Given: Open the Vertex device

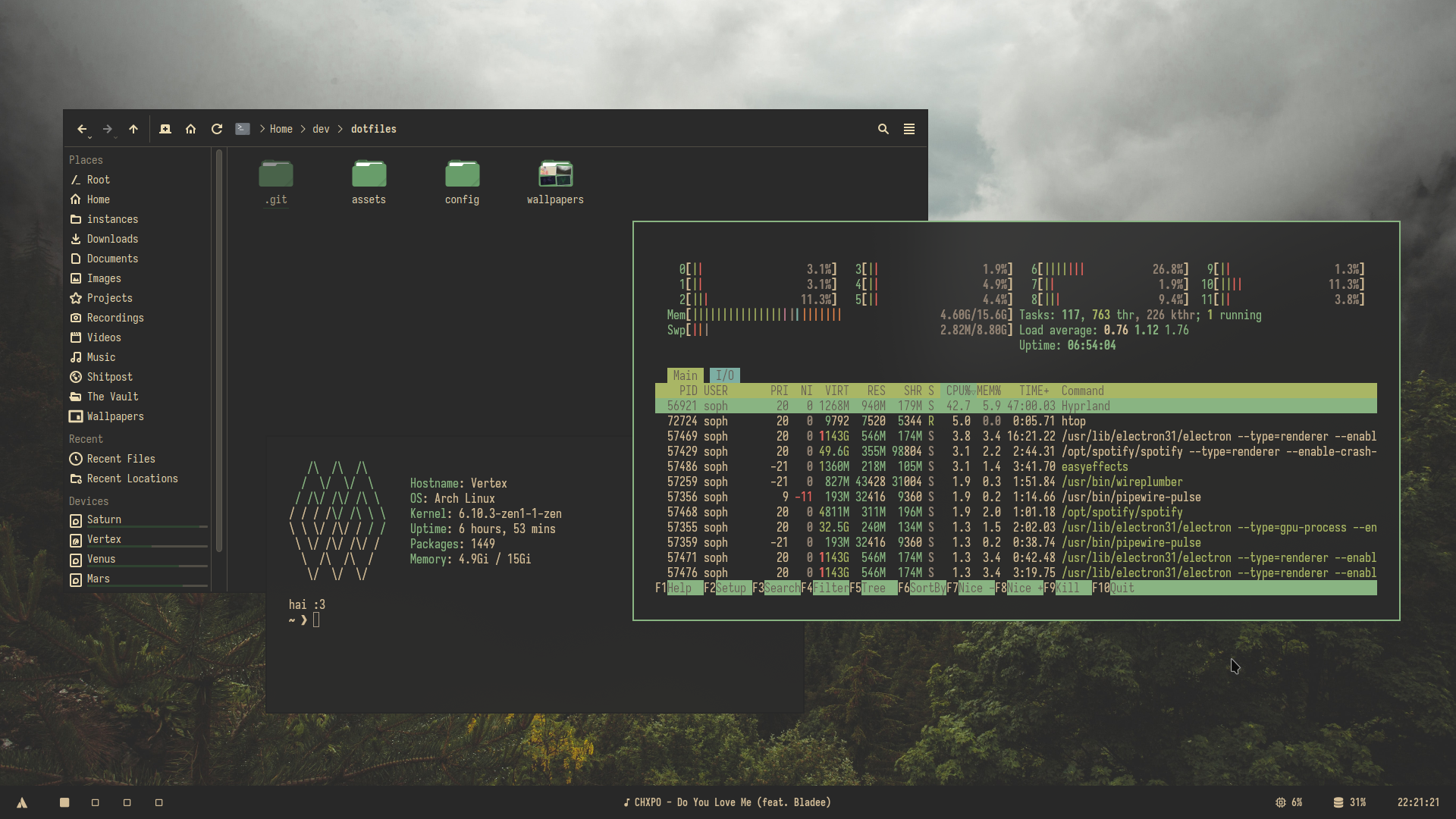Looking at the screenshot, I should pos(136,540).
